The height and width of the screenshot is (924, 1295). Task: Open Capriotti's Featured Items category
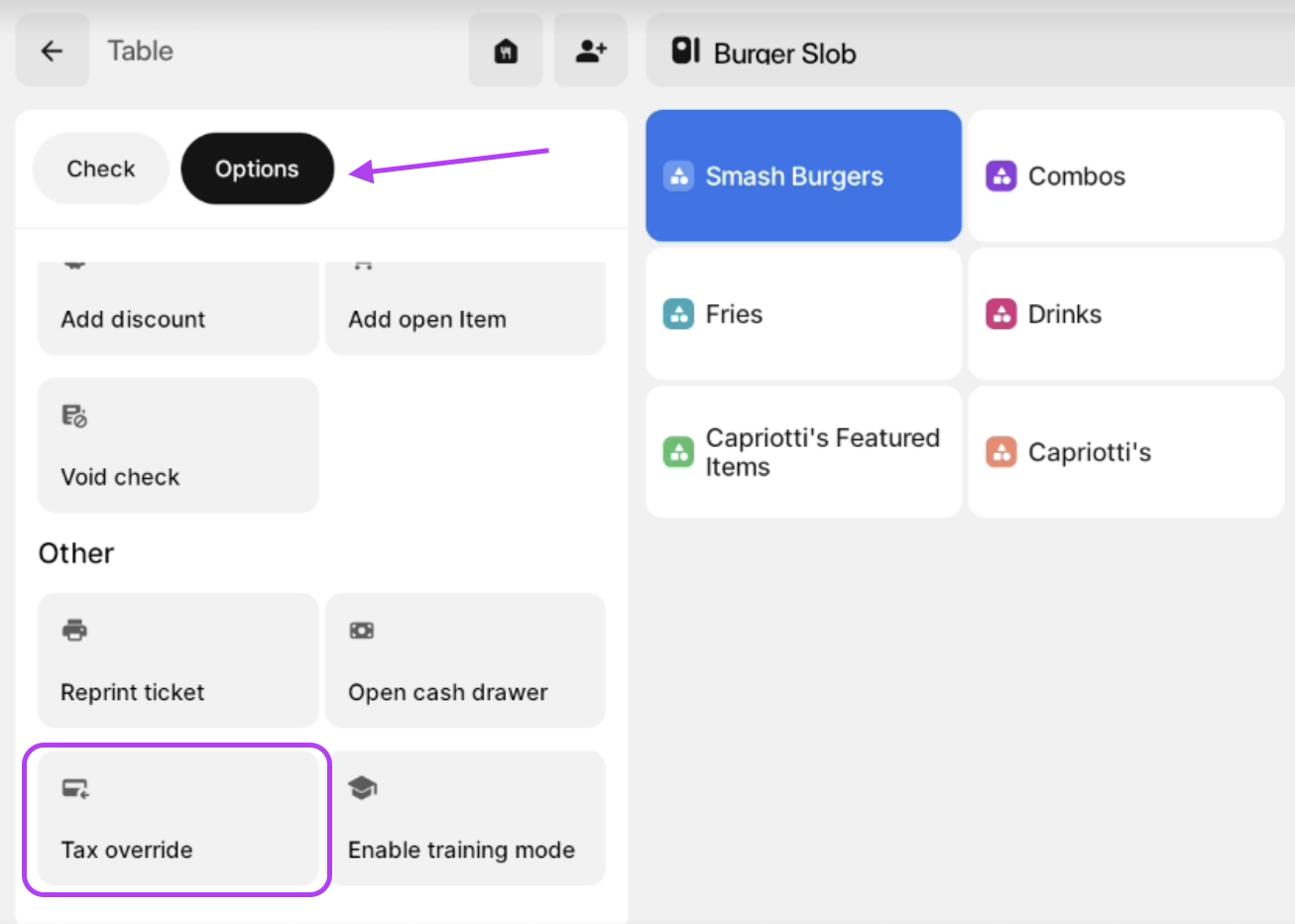[803, 452]
